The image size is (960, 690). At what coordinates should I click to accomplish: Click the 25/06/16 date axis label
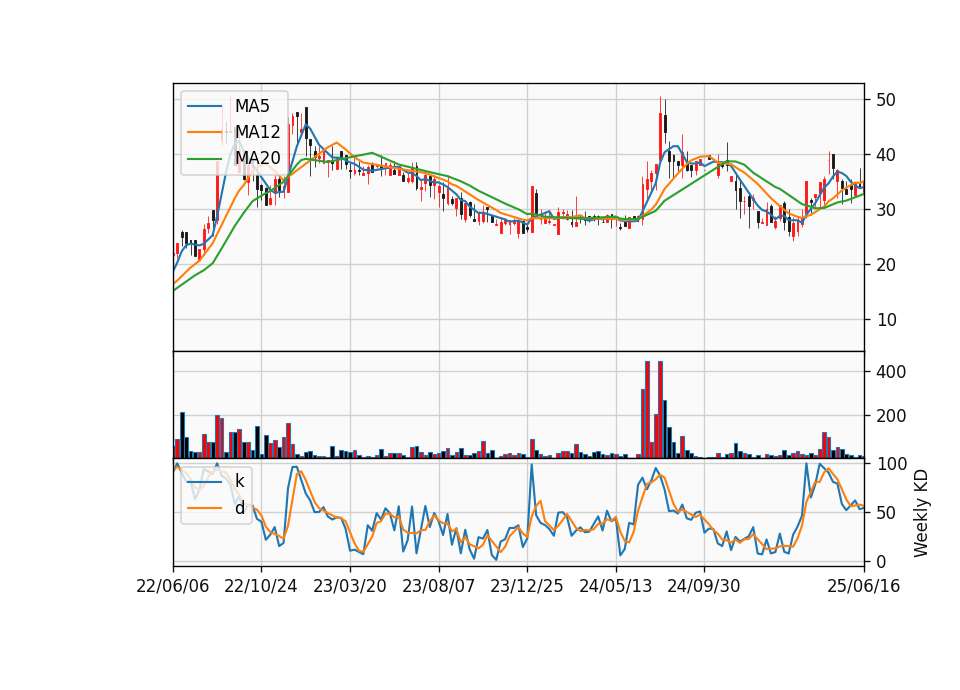[x=864, y=586]
